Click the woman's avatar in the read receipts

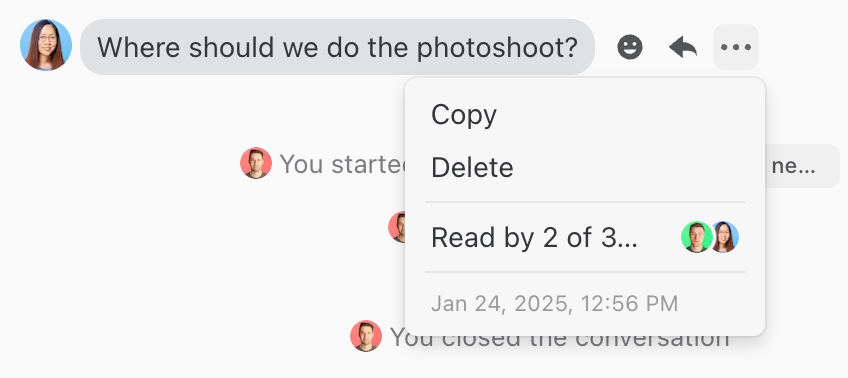pos(725,237)
